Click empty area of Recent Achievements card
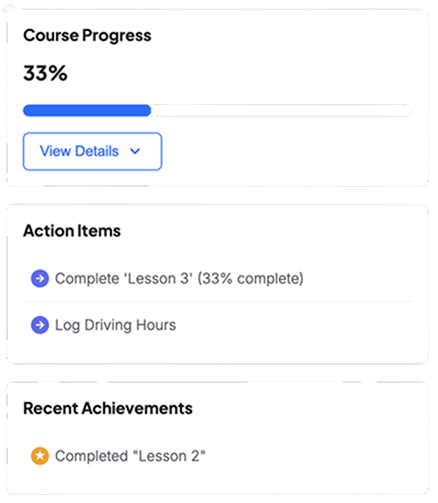 317,433
